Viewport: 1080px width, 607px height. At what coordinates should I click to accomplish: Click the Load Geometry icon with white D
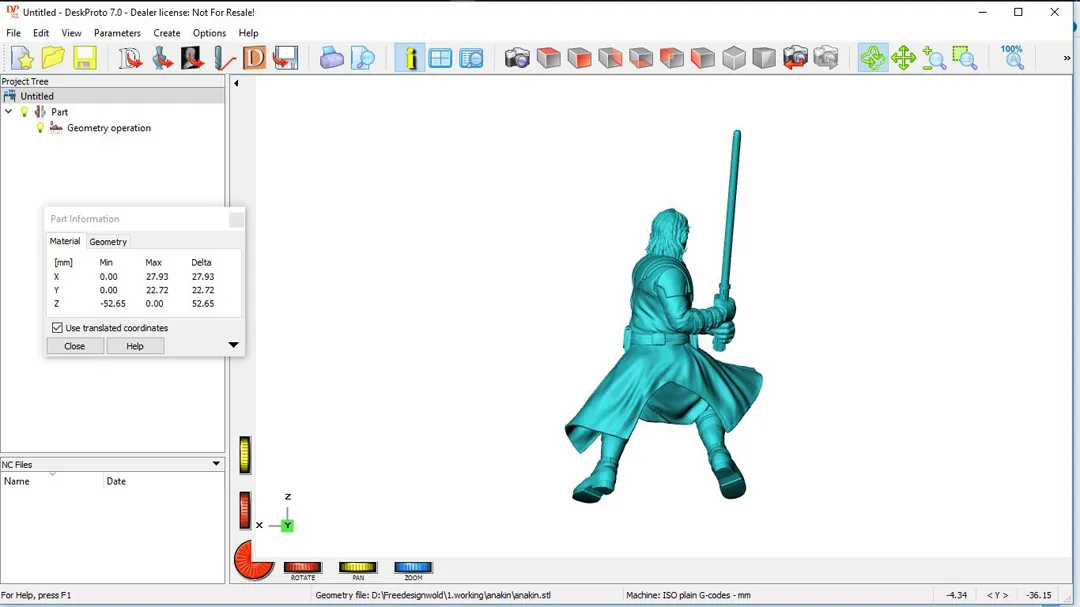tap(129, 58)
